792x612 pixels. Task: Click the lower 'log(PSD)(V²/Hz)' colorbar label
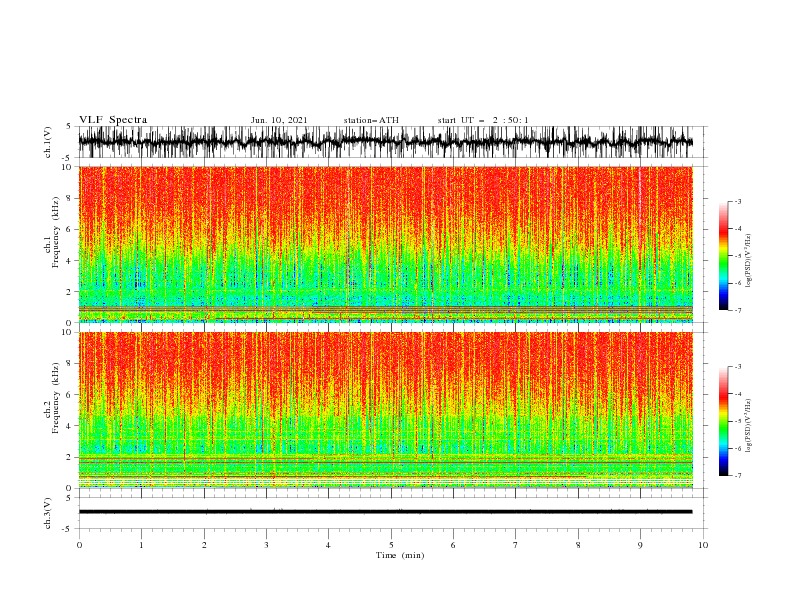749,425
